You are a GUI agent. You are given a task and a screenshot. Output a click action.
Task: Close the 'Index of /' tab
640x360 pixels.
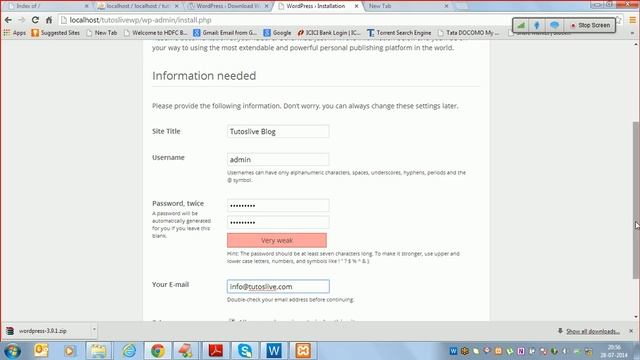pos(87,6)
